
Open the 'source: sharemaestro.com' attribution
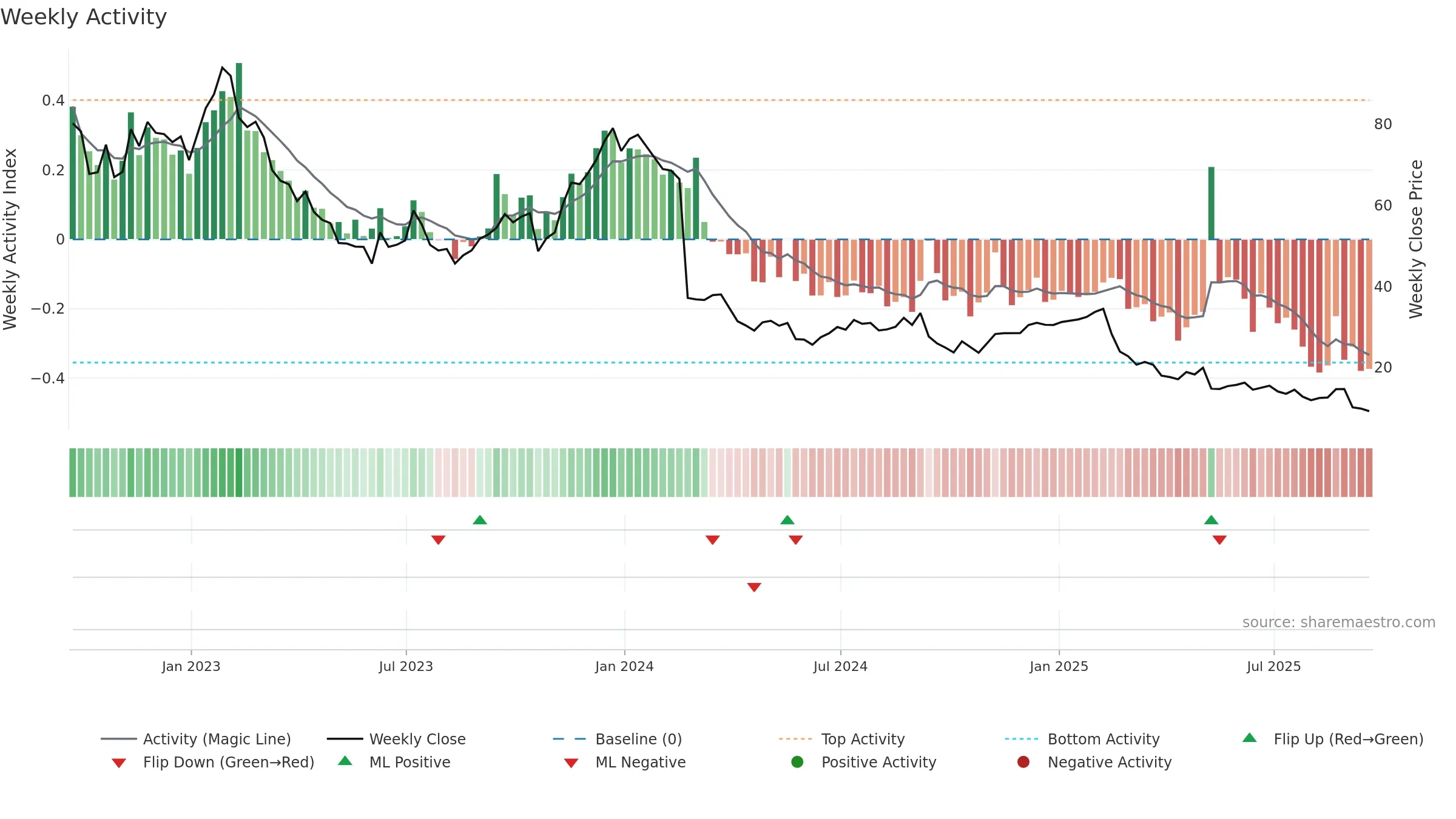[1339, 622]
